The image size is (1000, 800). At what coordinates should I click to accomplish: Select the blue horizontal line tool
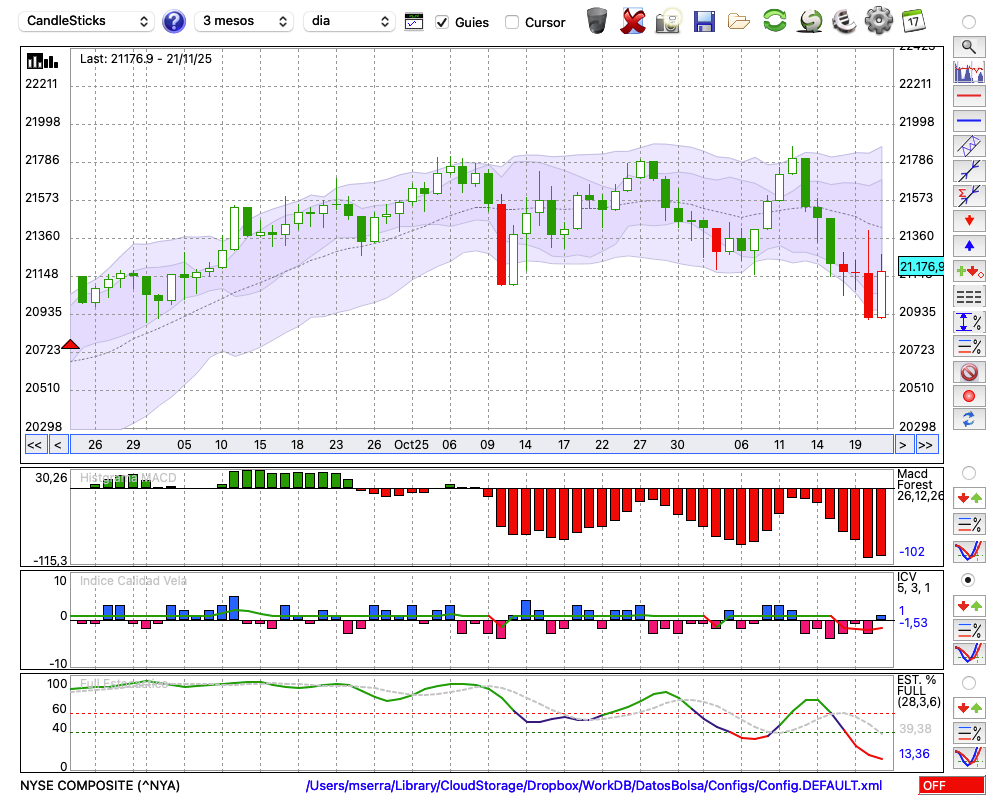[x=969, y=121]
